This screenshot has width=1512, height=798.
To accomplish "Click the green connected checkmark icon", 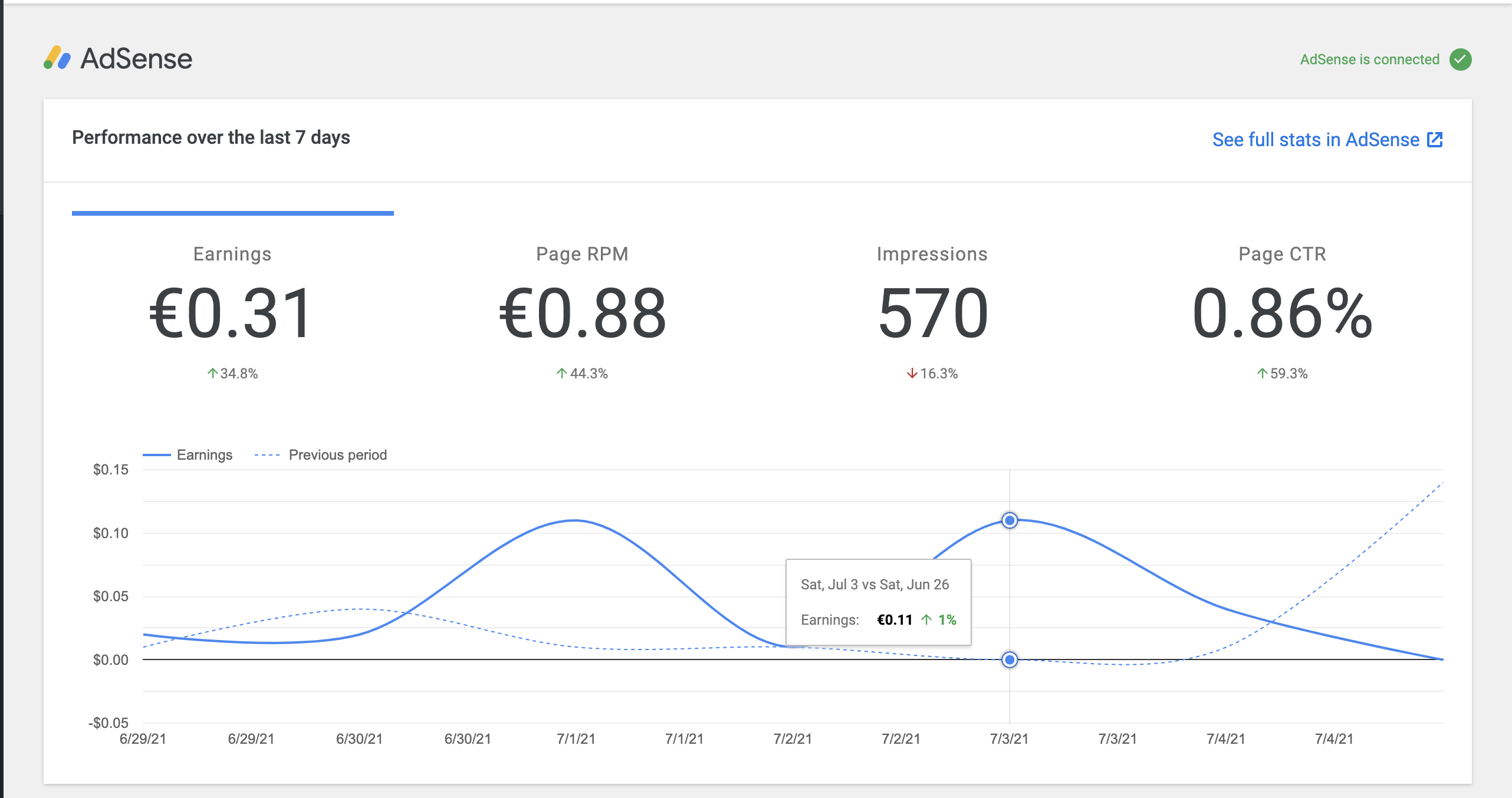I will (1461, 59).
